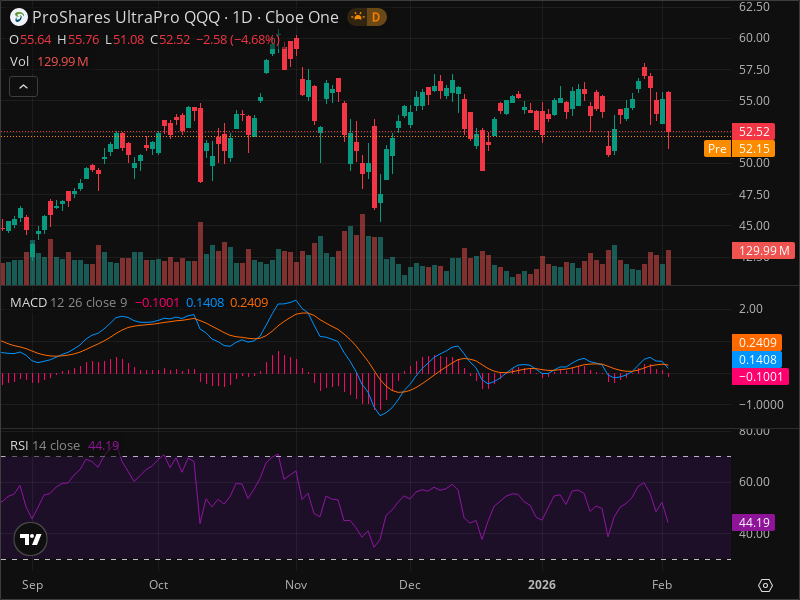Click the ProShares symbol logo icon
This screenshot has width=800, height=600.
coord(19,17)
